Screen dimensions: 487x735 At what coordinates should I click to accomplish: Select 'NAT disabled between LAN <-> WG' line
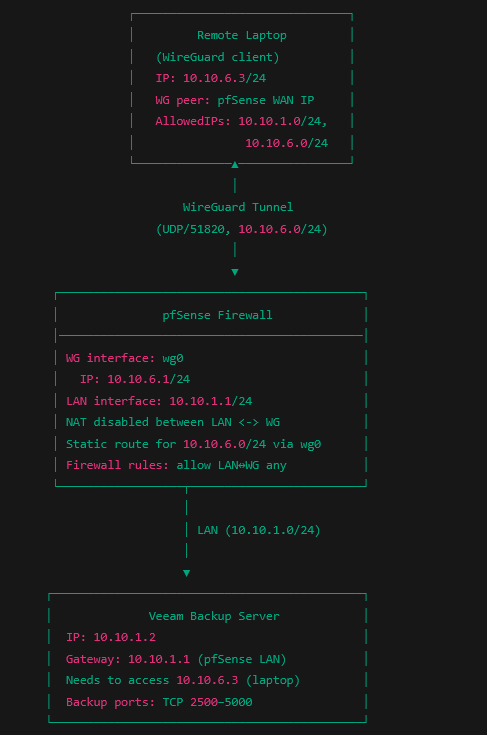[172, 422]
